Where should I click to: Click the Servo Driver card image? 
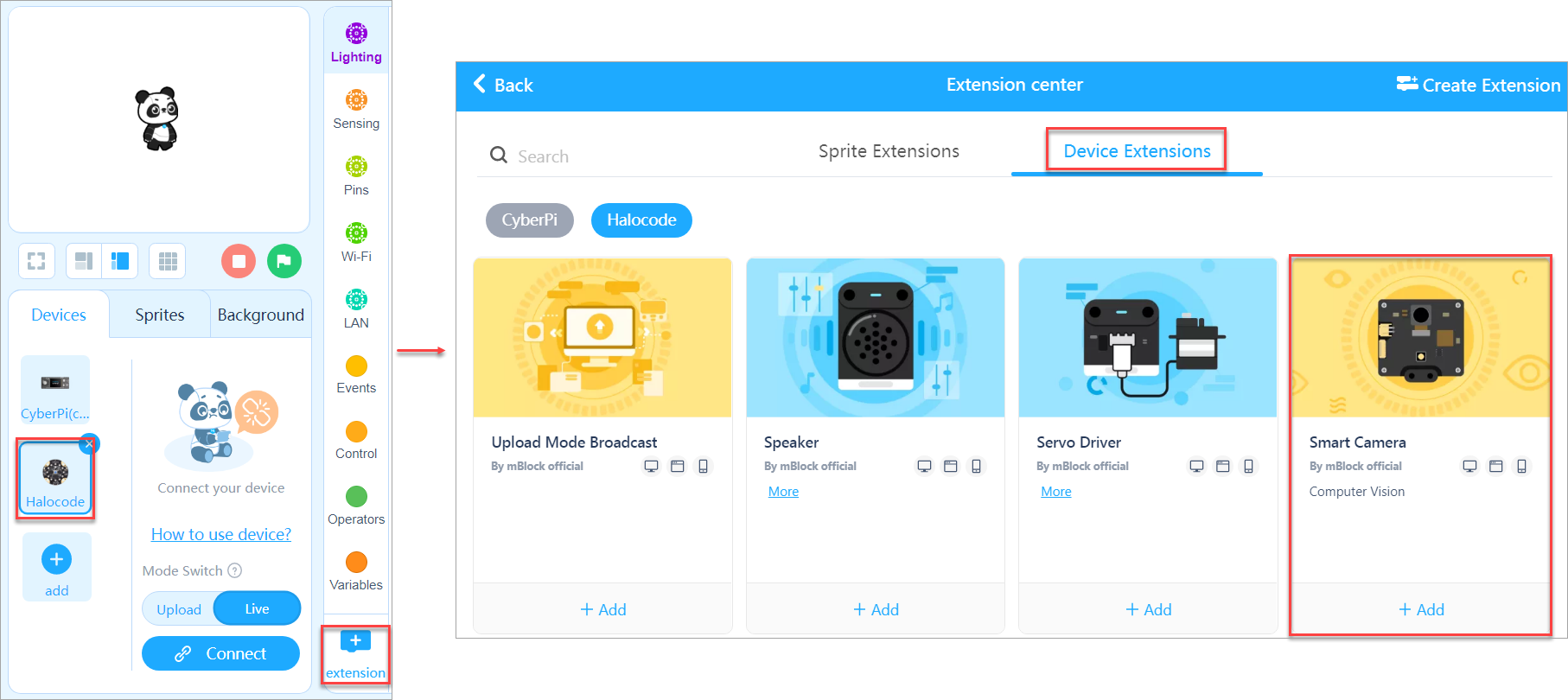(x=1148, y=338)
